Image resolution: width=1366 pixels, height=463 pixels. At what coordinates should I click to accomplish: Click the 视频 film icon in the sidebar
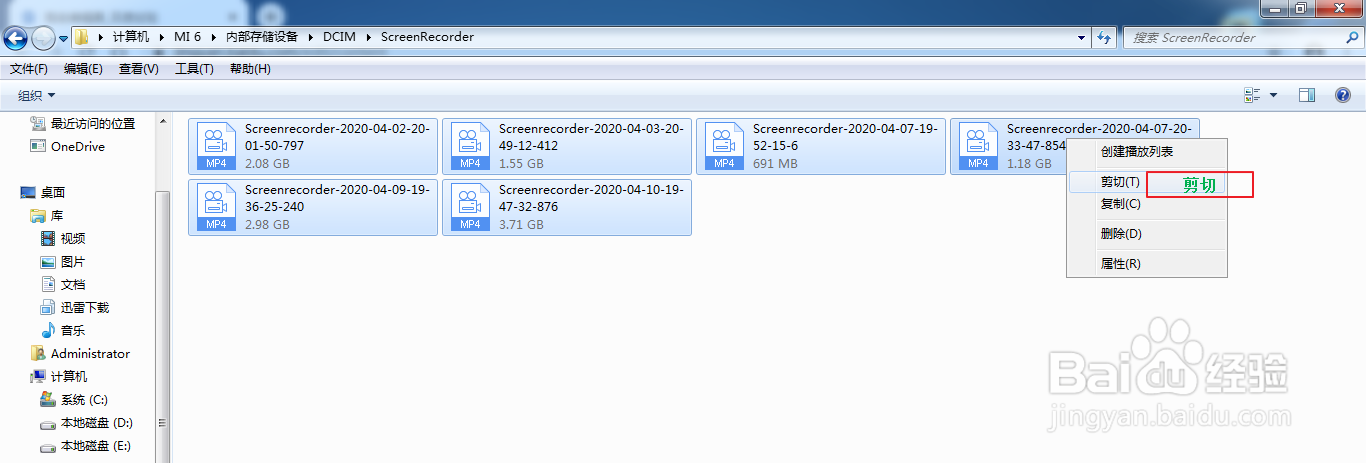point(48,238)
